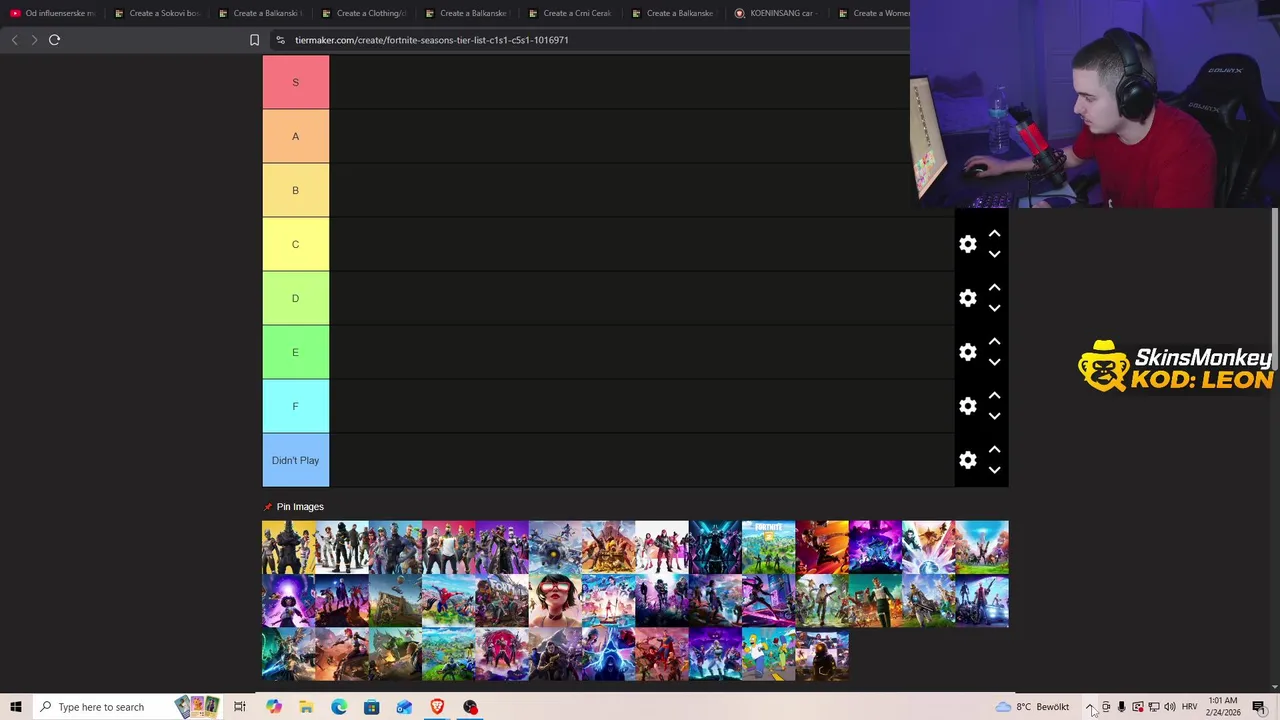Open Outlook from the taskbar
This screenshot has height=720, width=1280.
click(404, 707)
